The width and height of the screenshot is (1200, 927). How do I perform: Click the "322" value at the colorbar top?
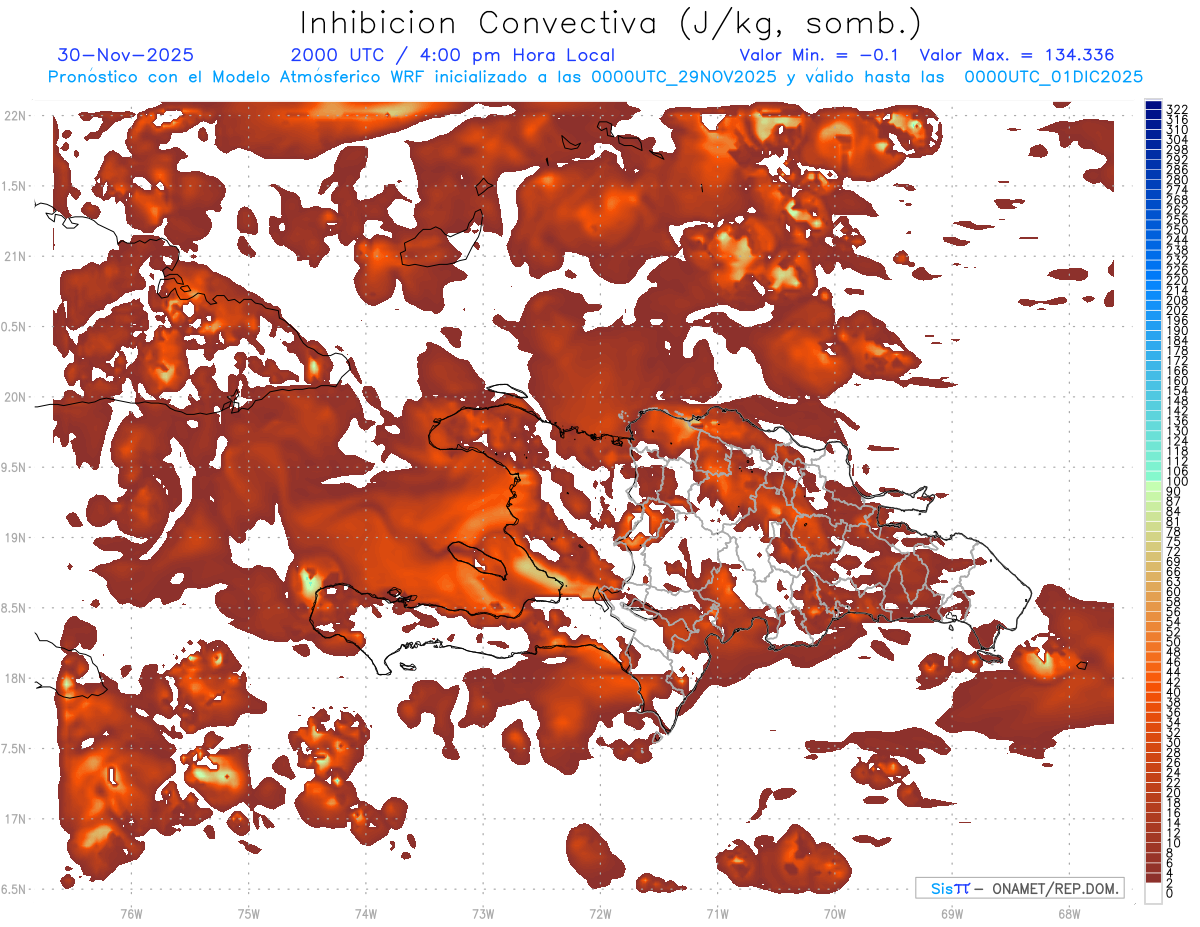[1177, 108]
